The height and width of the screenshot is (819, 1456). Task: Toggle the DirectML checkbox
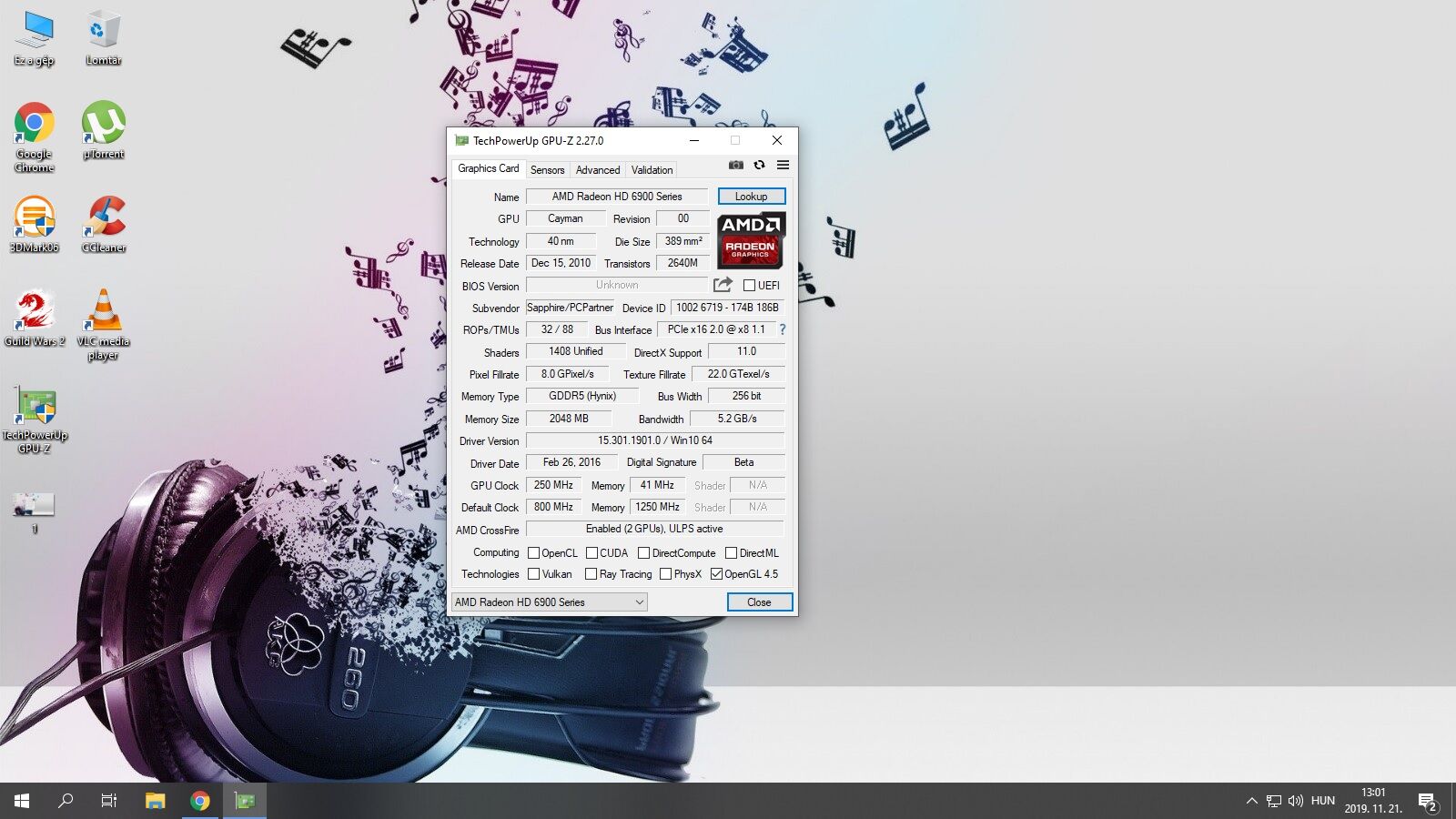731,552
